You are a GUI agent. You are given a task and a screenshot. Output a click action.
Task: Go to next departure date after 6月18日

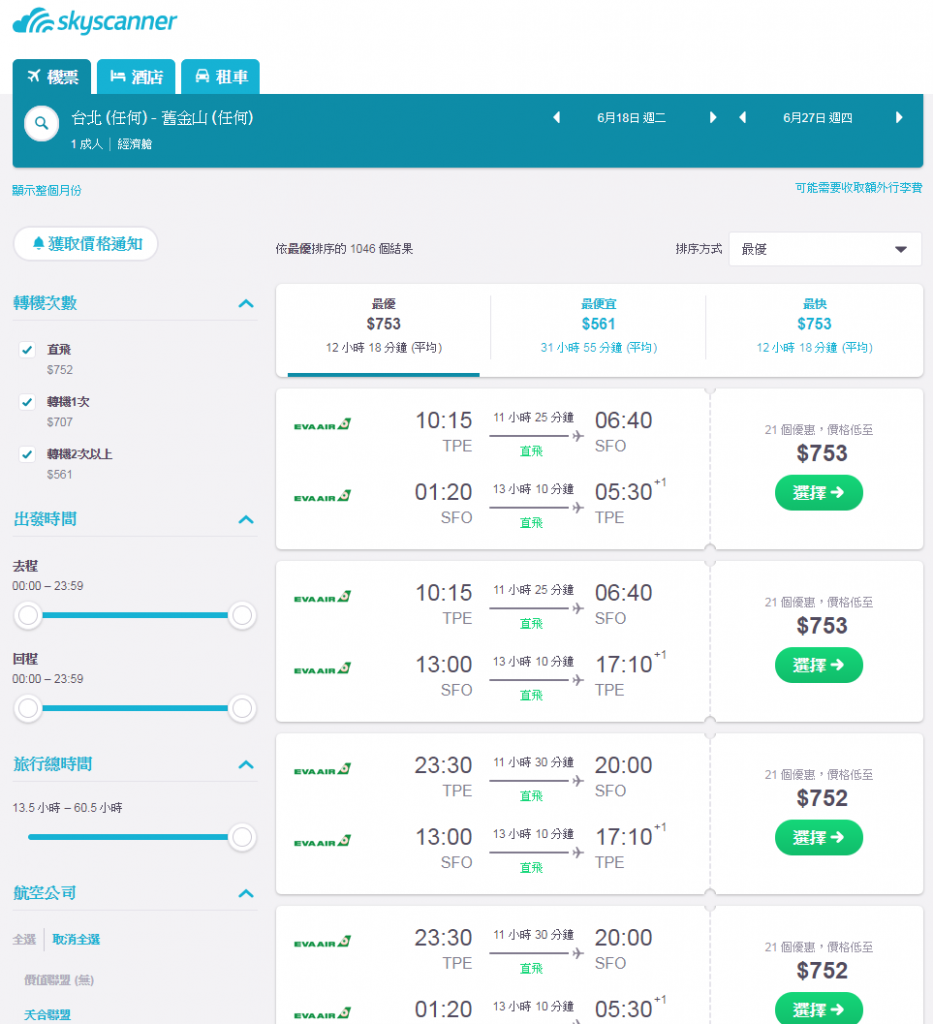713,118
